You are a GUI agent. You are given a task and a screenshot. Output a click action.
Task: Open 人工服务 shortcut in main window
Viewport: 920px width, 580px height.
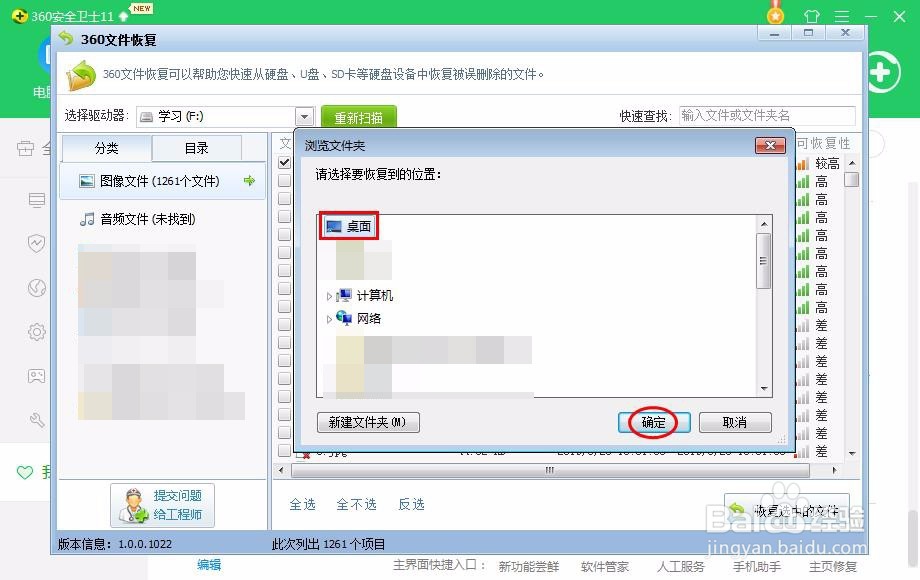point(681,567)
